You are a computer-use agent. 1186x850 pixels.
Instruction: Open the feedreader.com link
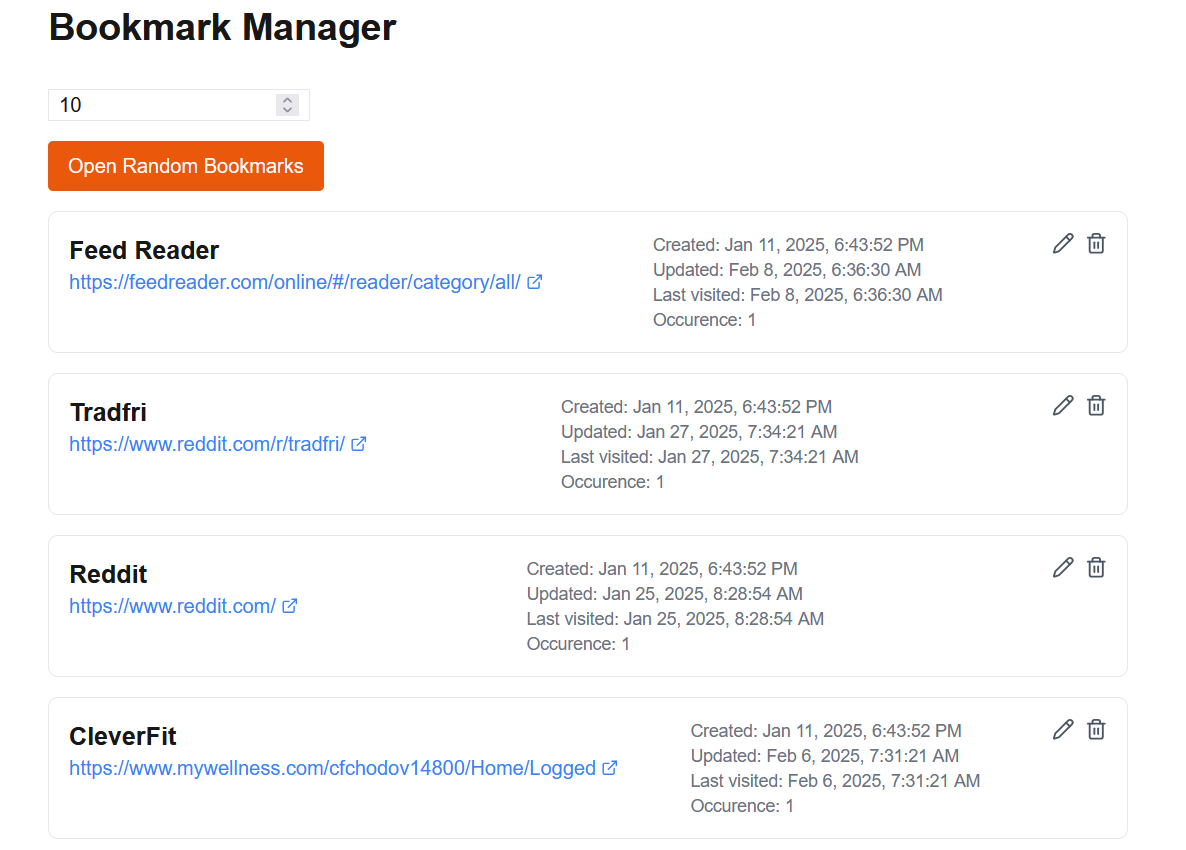[295, 282]
